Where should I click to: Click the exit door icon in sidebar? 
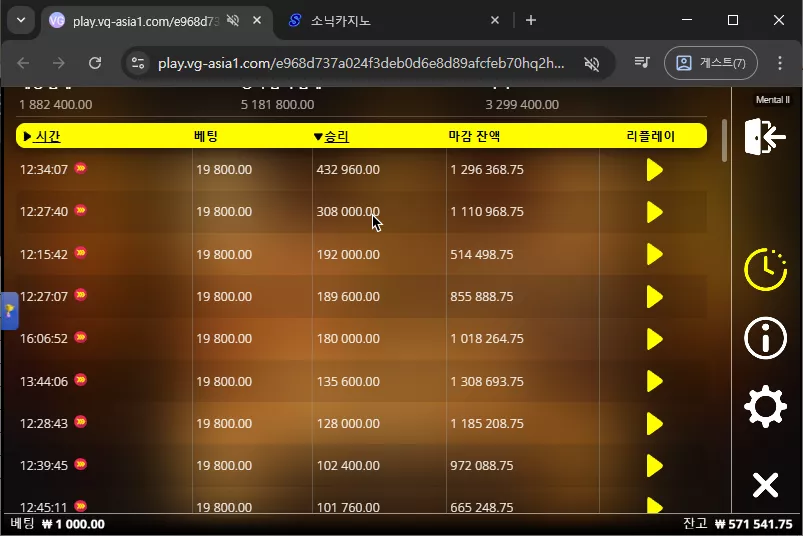coord(765,136)
